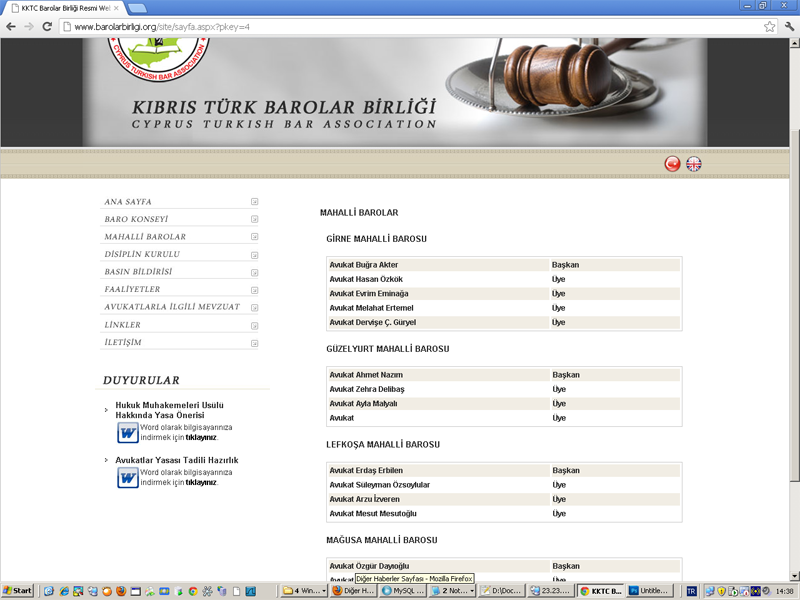Click the Word icon under Avukatlar Yasası Tadili
Viewport: 800px width, 600px height.
(128, 478)
